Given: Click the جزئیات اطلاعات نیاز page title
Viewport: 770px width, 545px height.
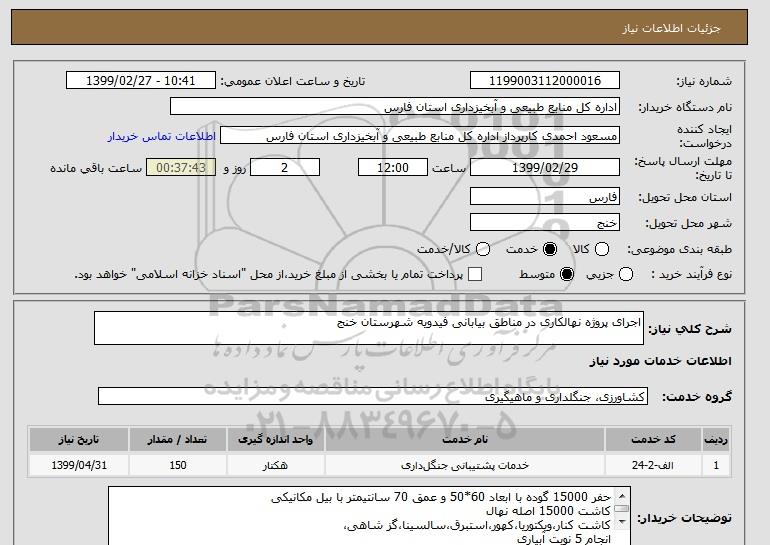Looking at the screenshot, I should (x=672, y=28).
